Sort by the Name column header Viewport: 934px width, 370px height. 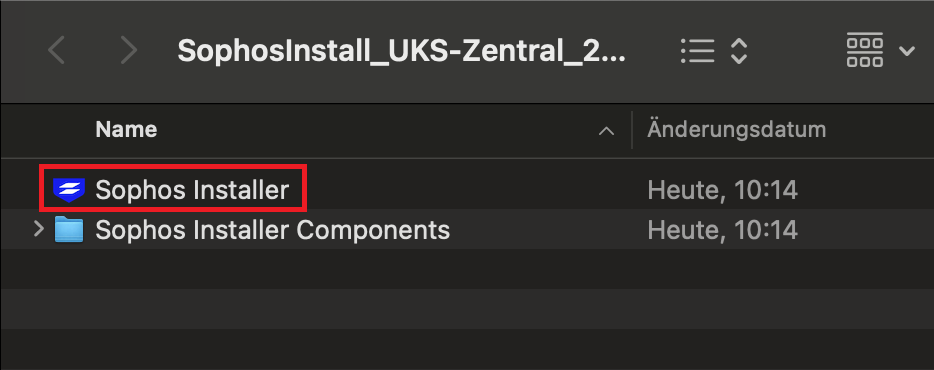[126, 129]
